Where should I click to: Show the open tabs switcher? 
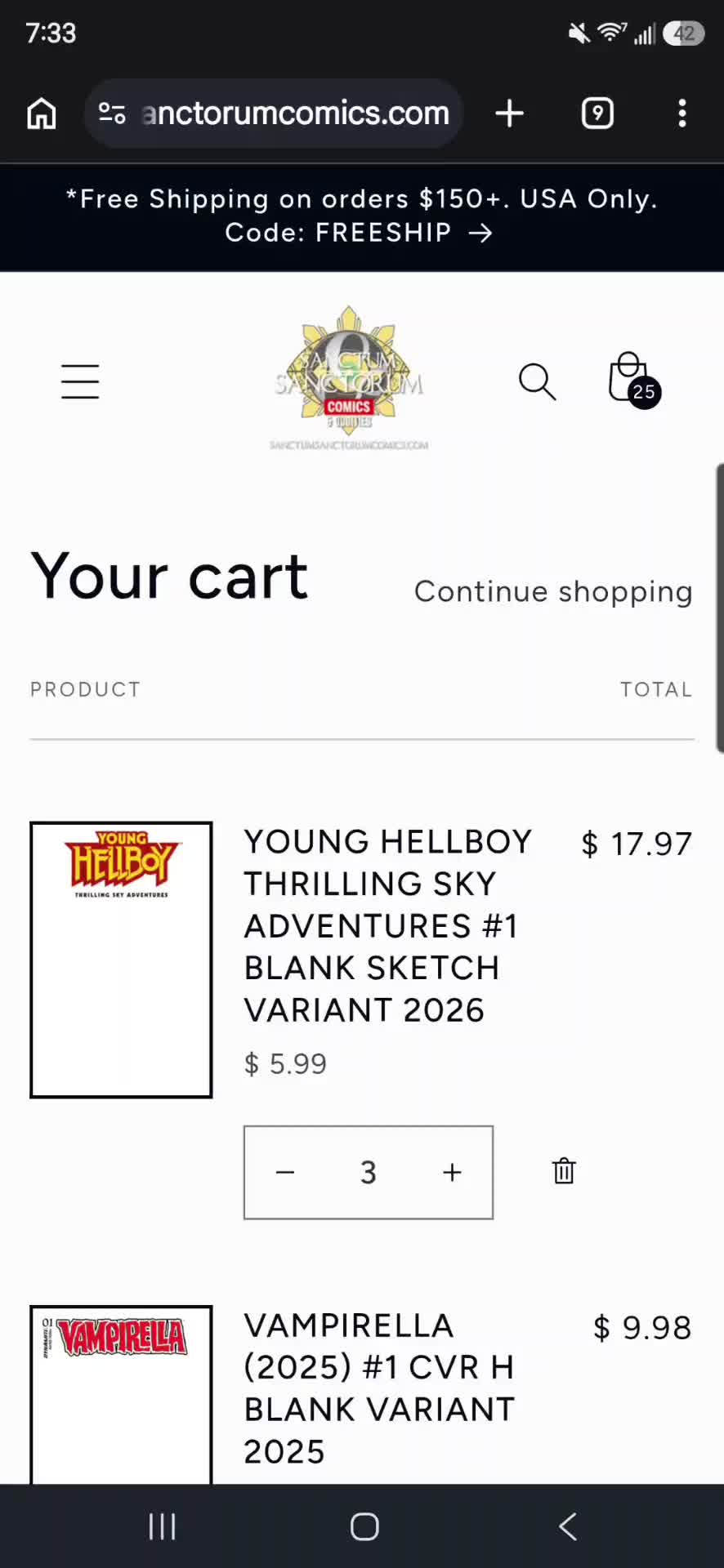(x=597, y=114)
